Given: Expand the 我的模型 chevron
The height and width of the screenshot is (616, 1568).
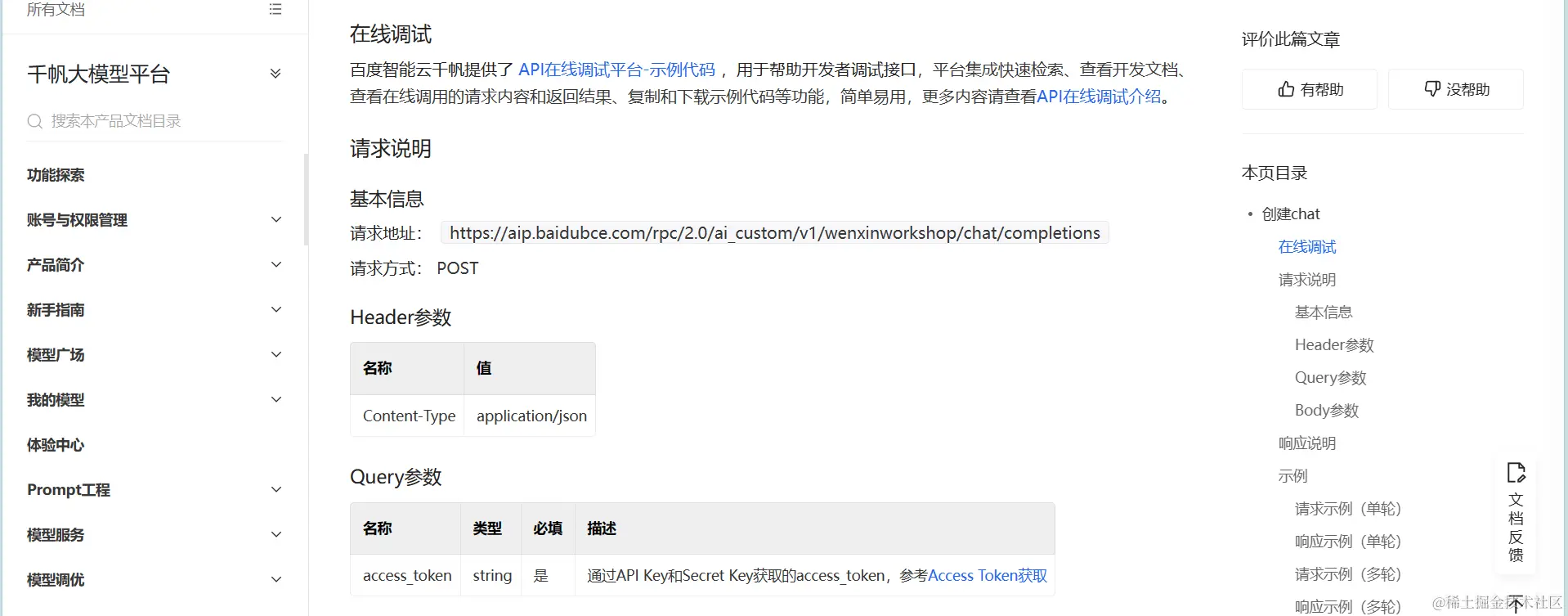Looking at the screenshot, I should [276, 399].
